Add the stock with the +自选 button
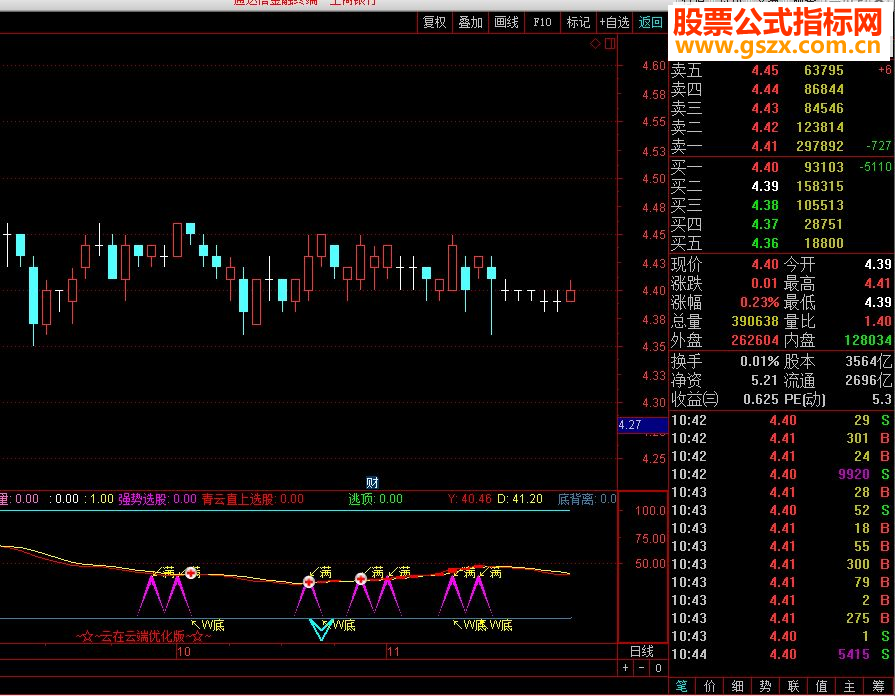 [x=614, y=22]
